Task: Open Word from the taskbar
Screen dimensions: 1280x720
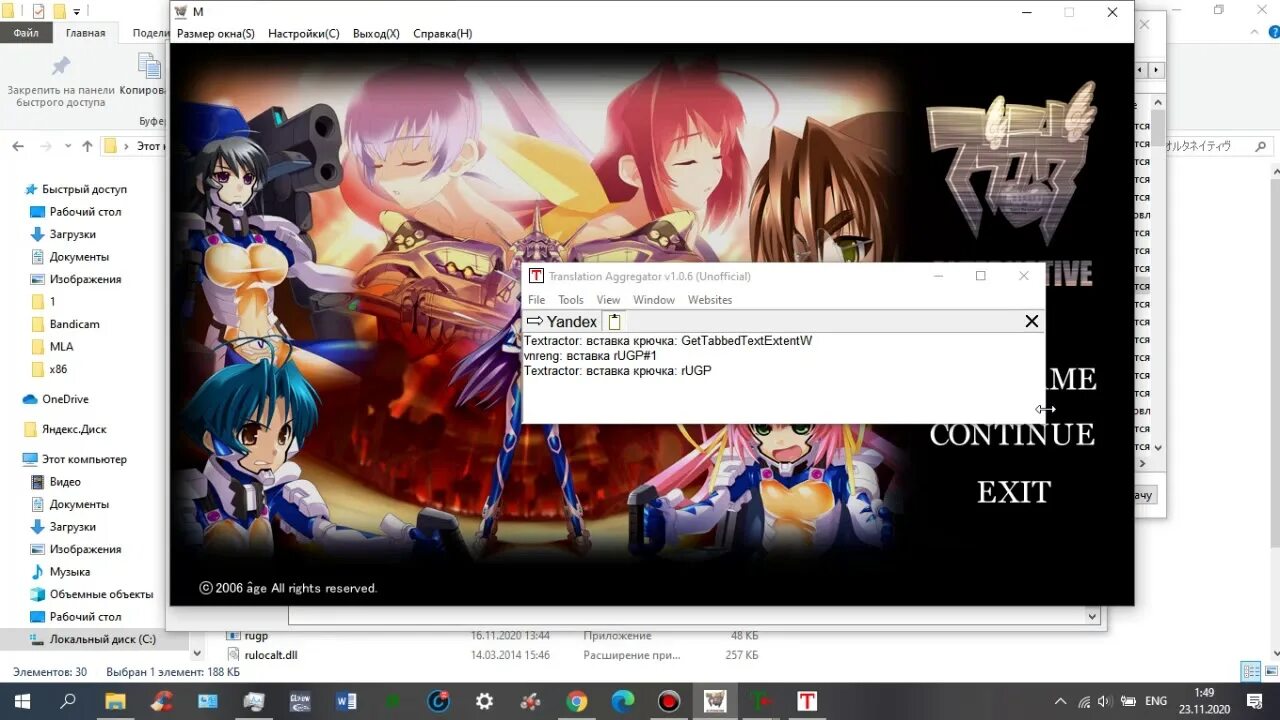Action: [347, 701]
